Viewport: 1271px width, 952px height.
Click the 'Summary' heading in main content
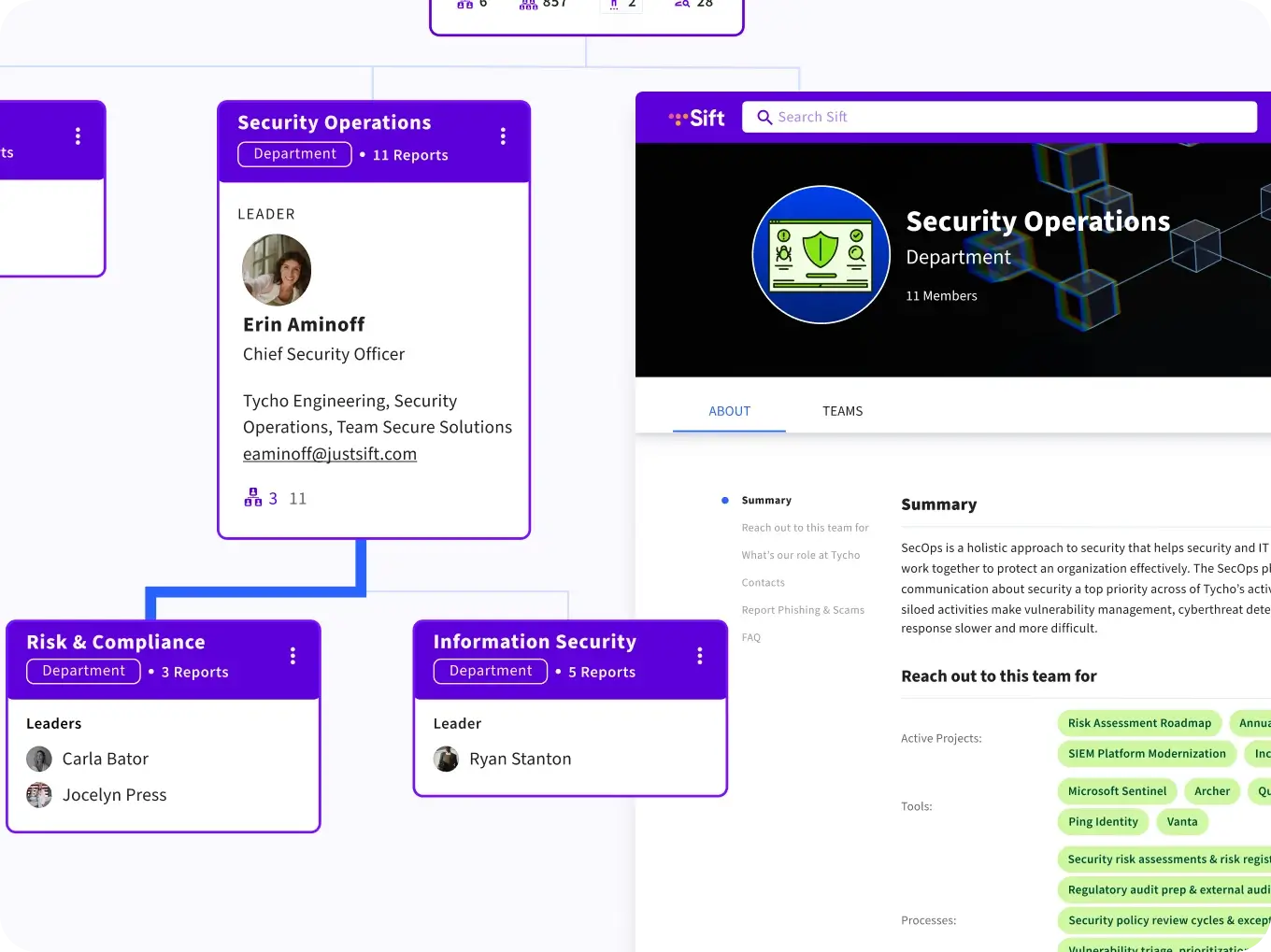coord(938,504)
